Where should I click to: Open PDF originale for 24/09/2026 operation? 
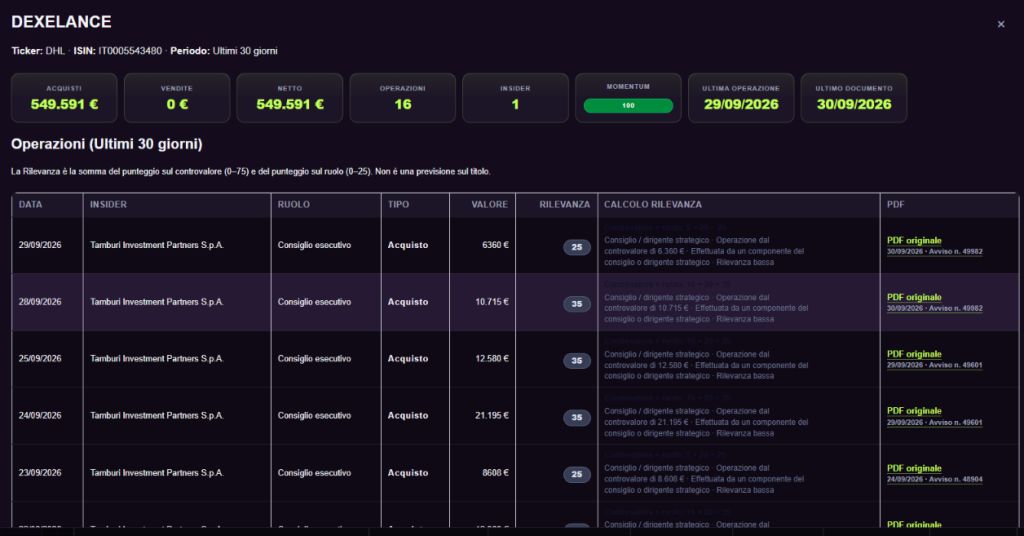point(914,411)
